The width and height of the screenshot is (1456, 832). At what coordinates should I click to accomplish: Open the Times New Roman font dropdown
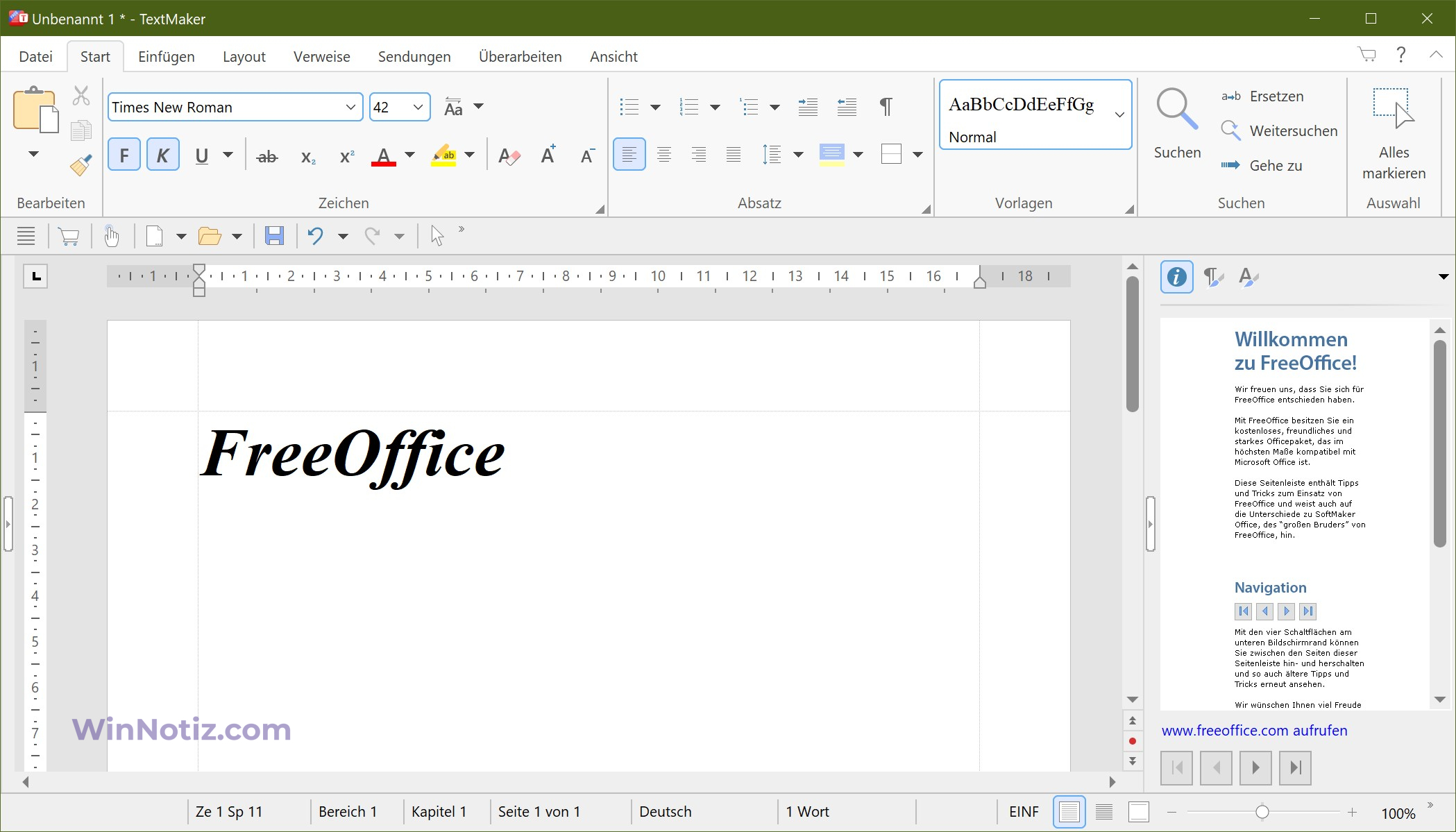350,107
